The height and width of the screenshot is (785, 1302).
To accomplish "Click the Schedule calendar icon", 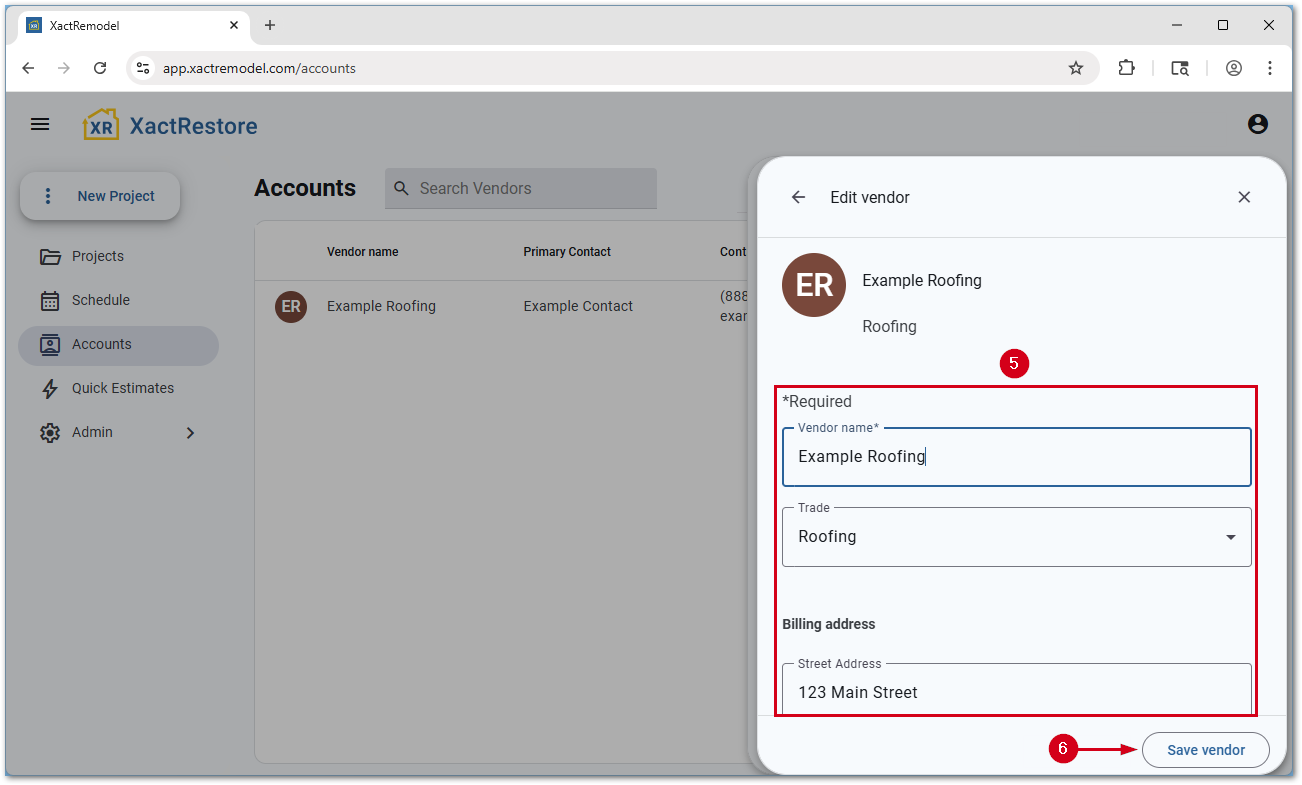I will click(50, 301).
